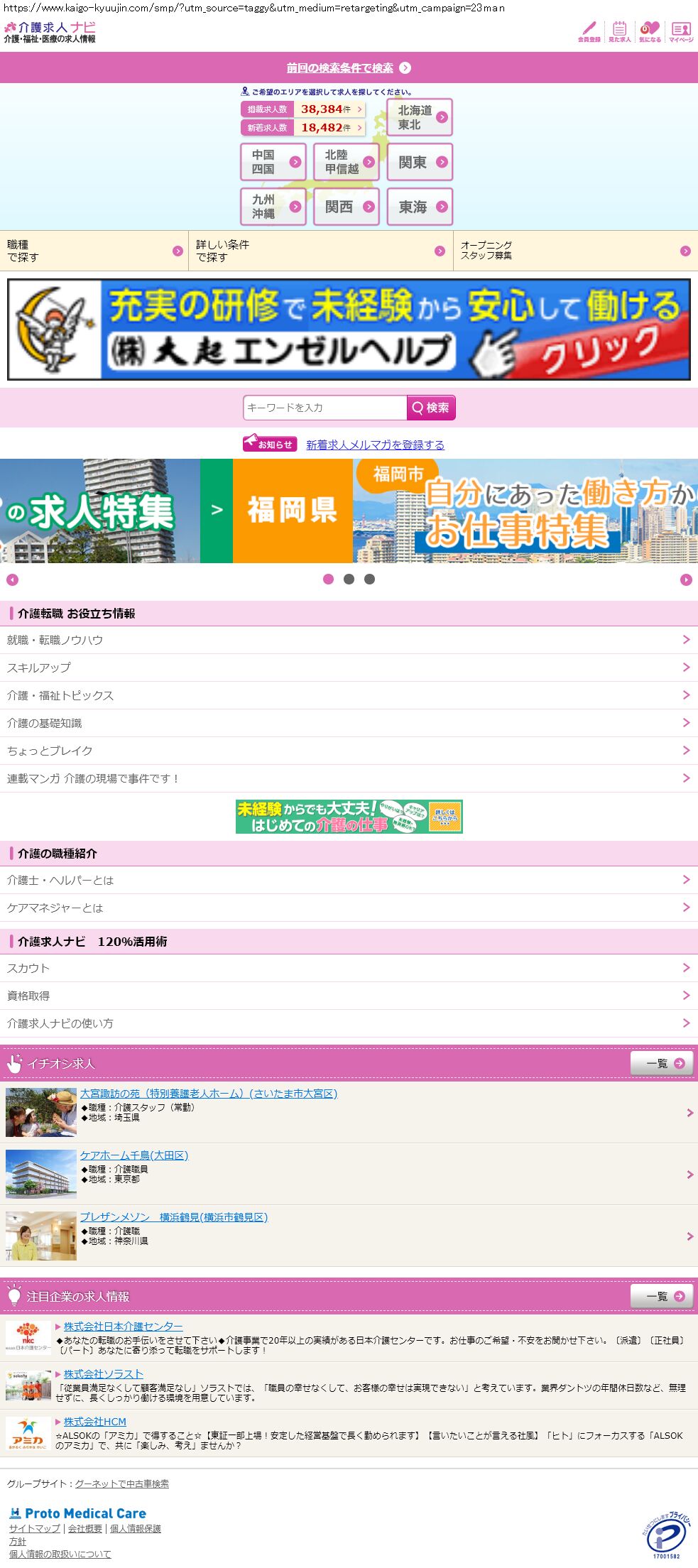The image size is (698, 1568).
Task: Click the next carousel arrow
Action: point(686,580)
